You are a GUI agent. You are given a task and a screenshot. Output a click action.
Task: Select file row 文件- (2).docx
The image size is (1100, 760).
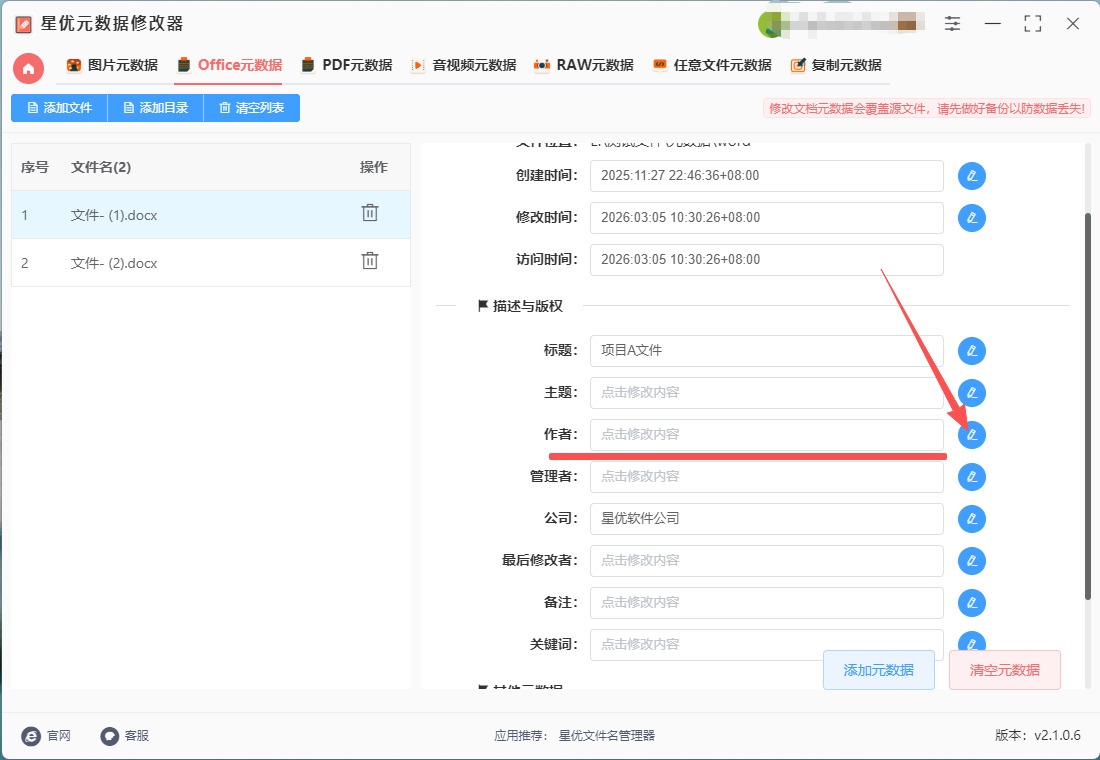point(210,262)
